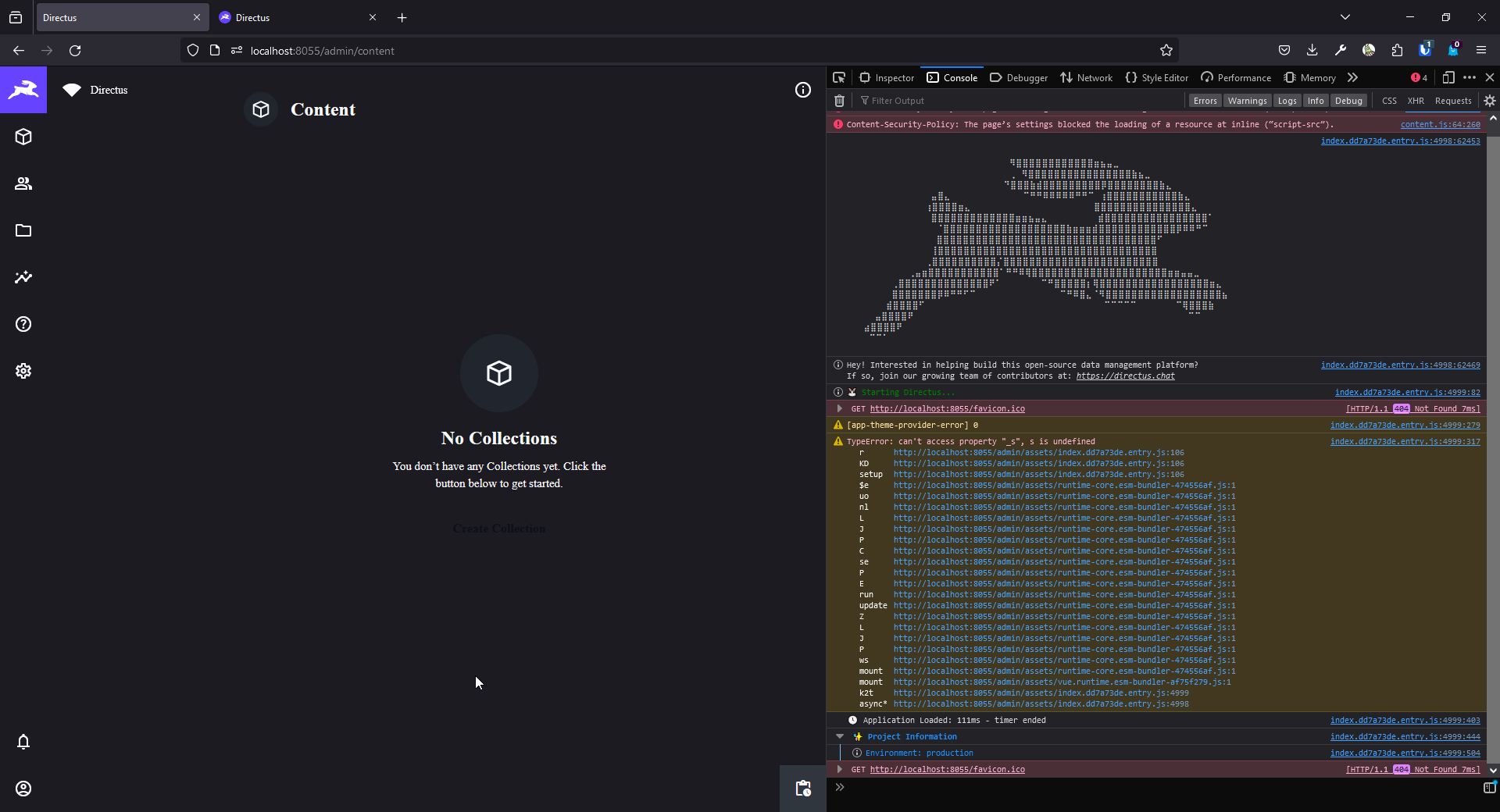Screen dimensions: 1500x812
Task: Select the User Directory module icon
Action: tap(23, 183)
